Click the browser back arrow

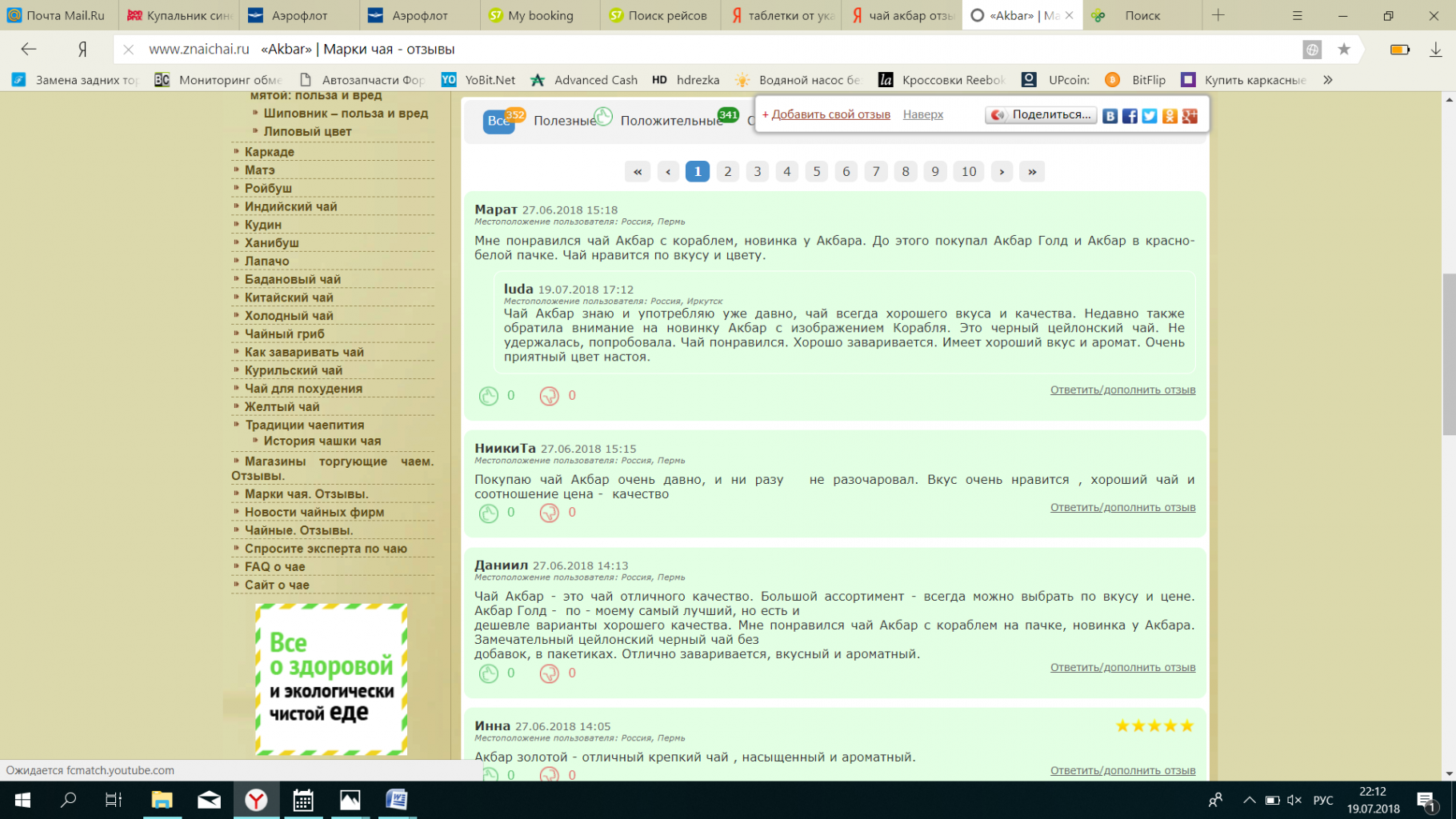pos(29,49)
